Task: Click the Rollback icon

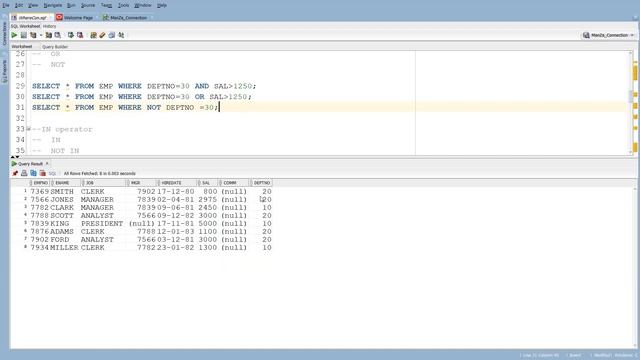Action: click(x=80, y=36)
